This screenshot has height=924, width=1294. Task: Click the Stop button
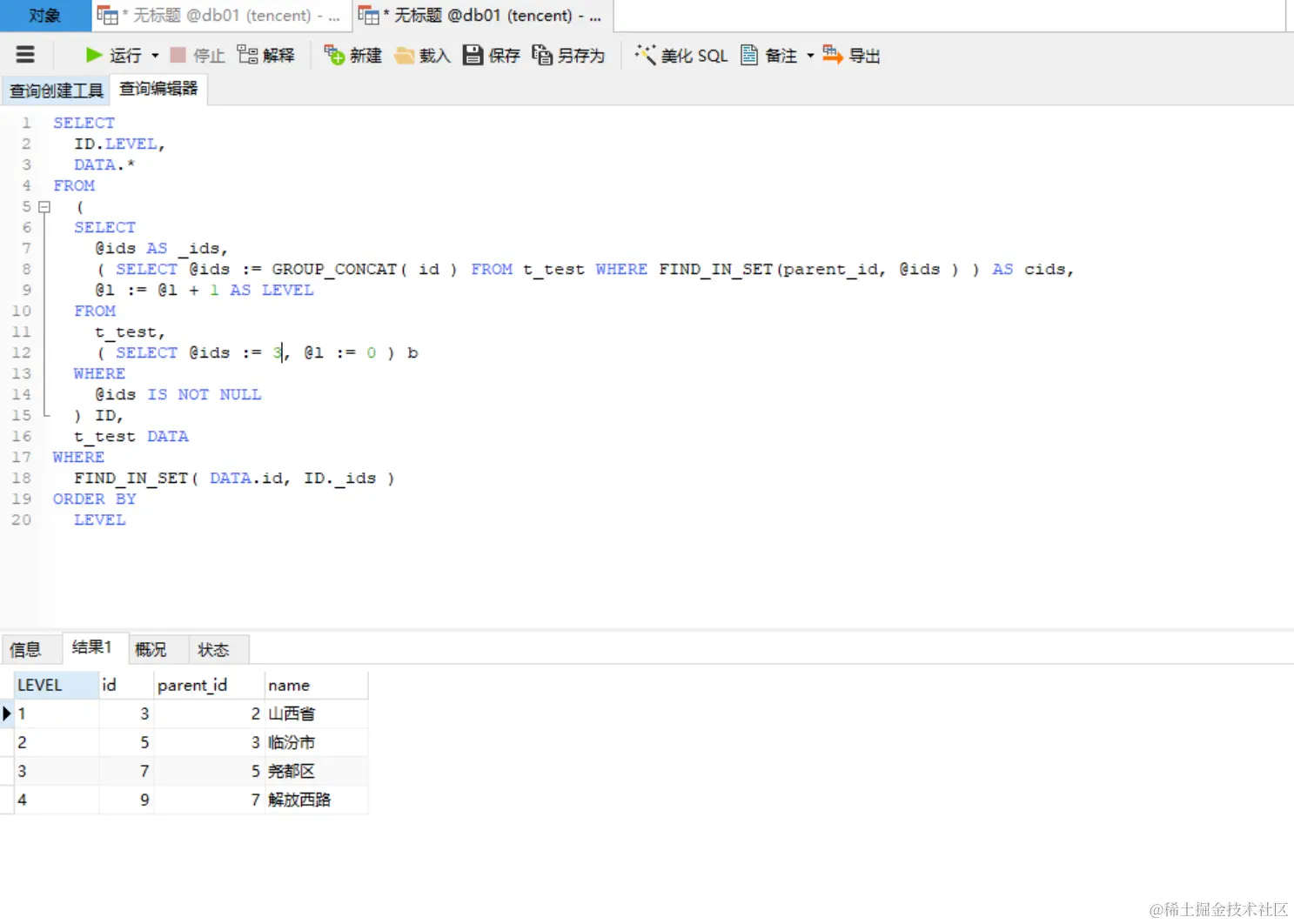point(198,55)
